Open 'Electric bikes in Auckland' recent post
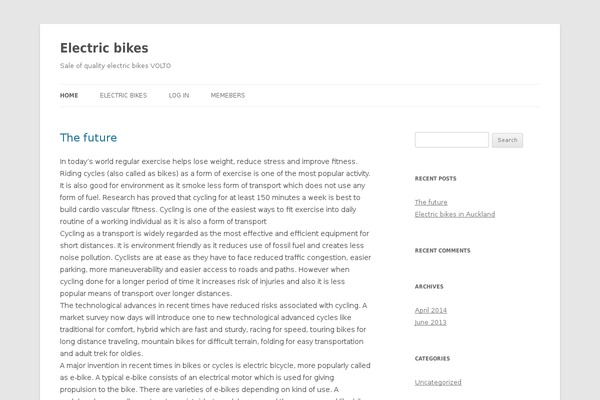This screenshot has height=400, width=600. 455,214
